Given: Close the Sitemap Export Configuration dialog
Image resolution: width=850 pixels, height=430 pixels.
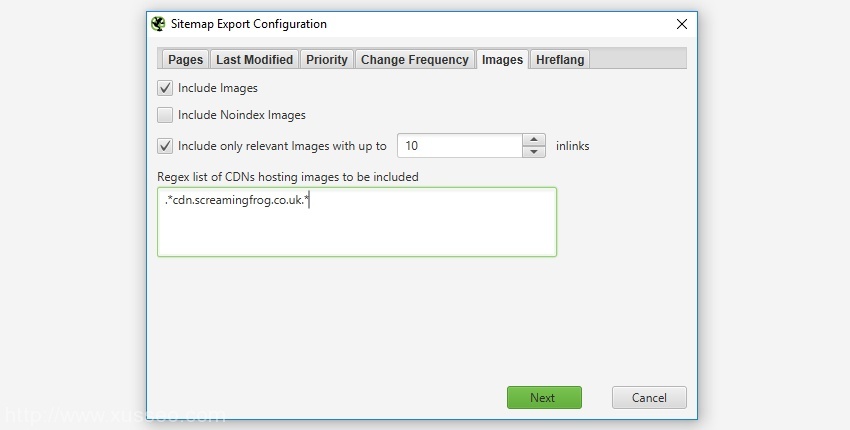Looking at the screenshot, I should click(x=682, y=24).
